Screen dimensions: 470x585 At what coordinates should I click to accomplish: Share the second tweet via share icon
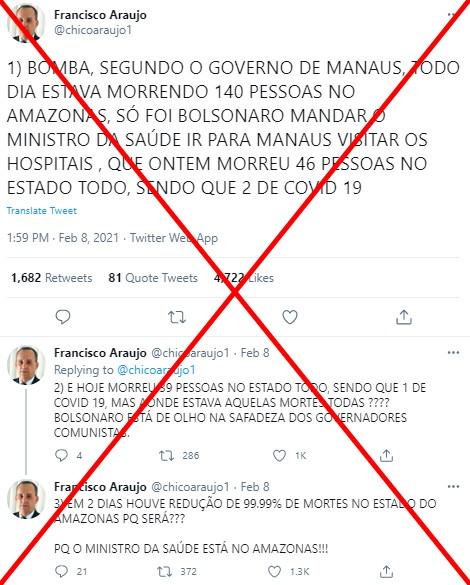coord(386,455)
